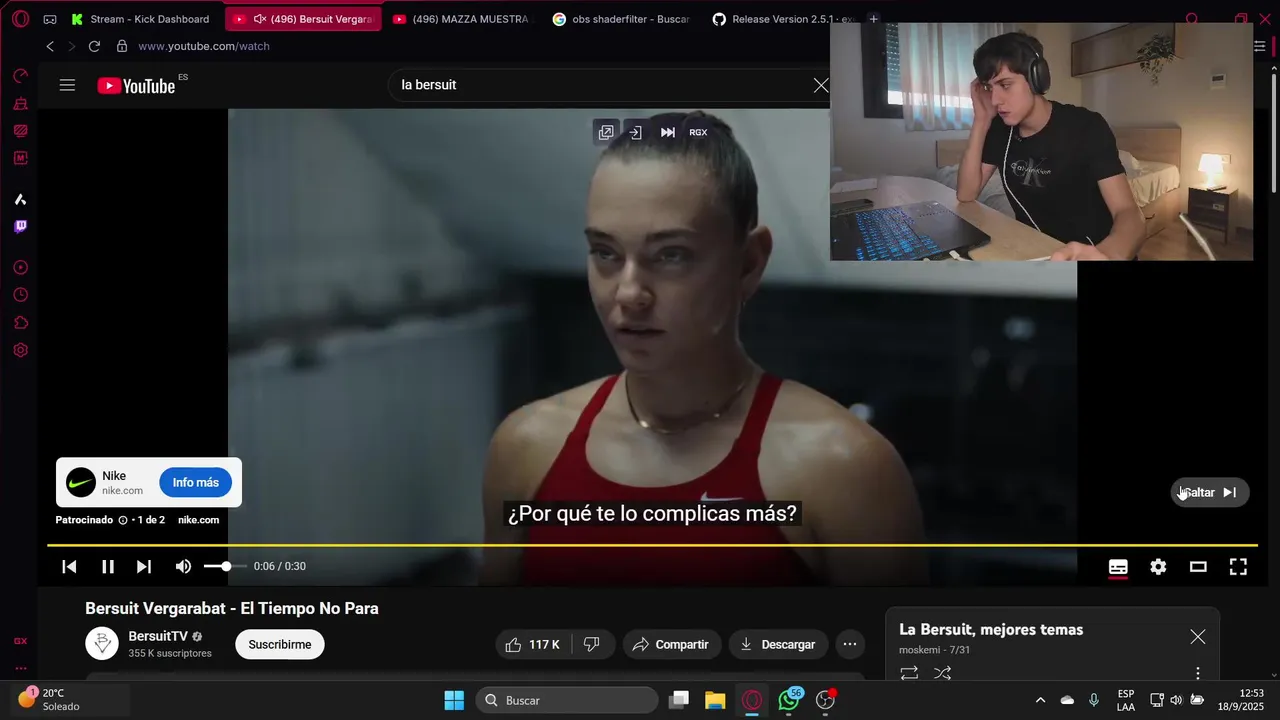Switch to MAZZA MUESTRA YouTube tab
The width and height of the screenshot is (1280, 720).
[462, 19]
